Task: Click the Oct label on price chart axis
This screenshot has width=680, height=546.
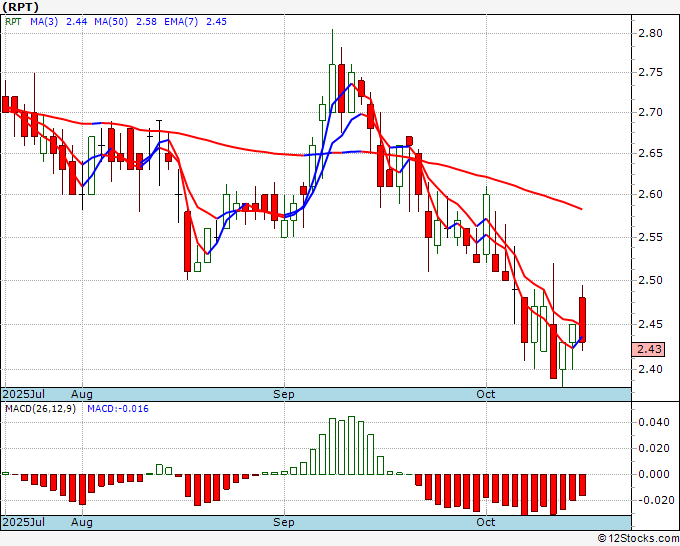Action: [x=486, y=394]
